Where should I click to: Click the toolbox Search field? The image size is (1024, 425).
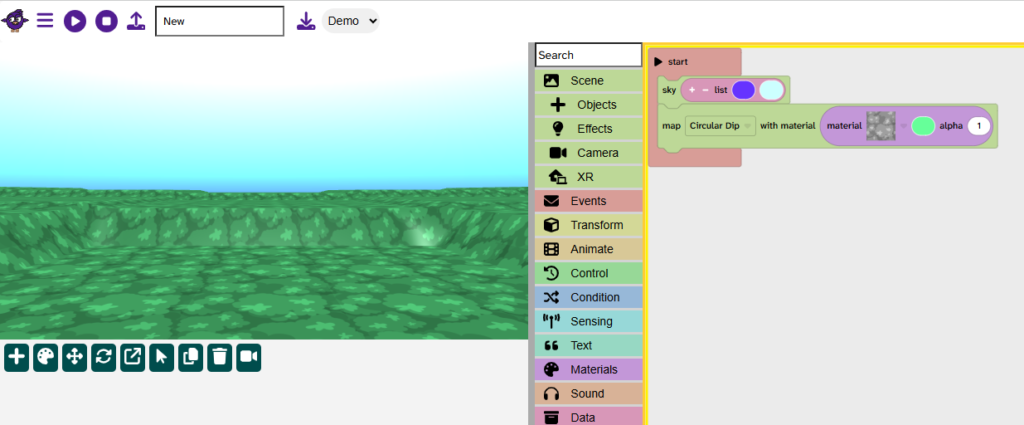coord(588,55)
